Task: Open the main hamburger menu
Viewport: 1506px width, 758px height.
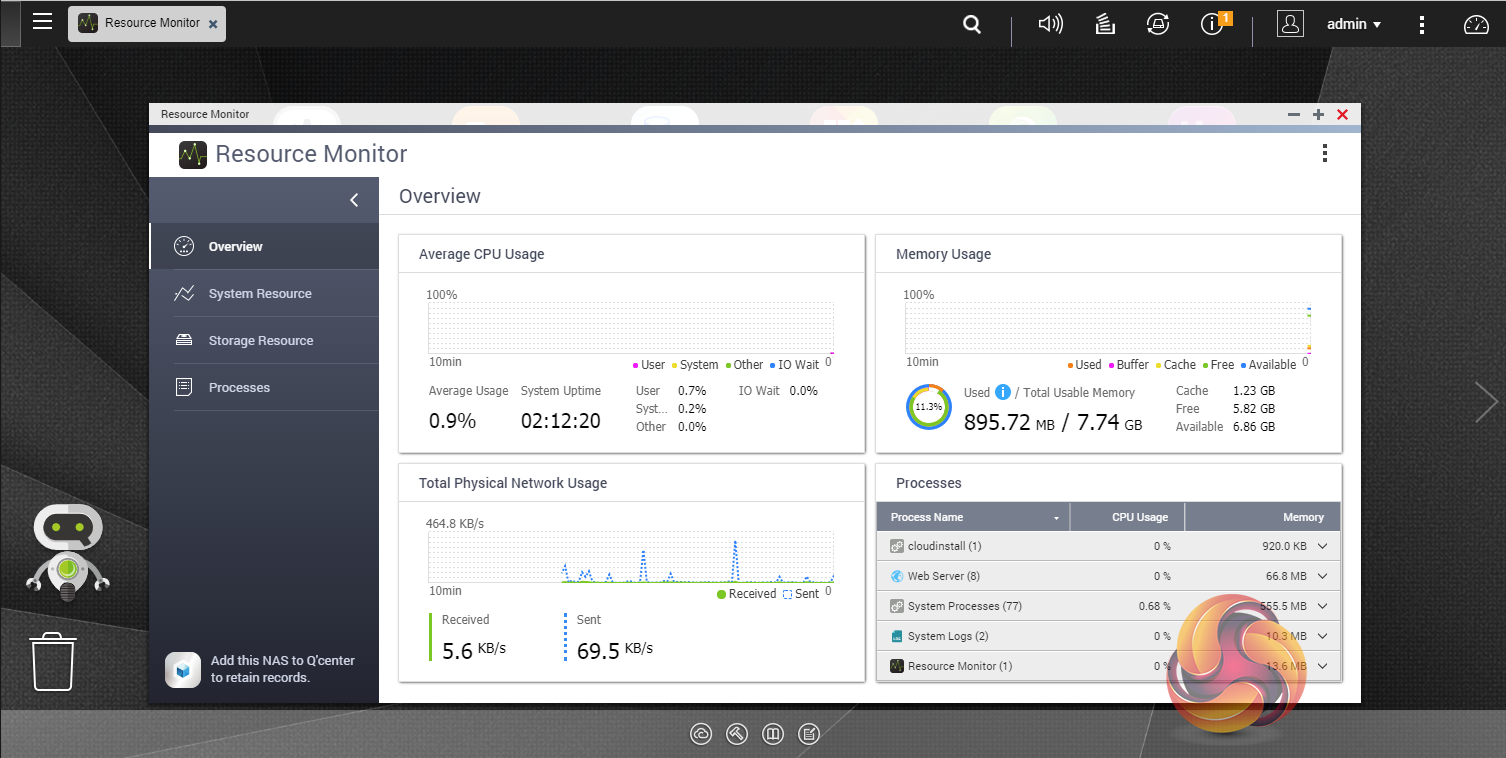Action: click(42, 21)
